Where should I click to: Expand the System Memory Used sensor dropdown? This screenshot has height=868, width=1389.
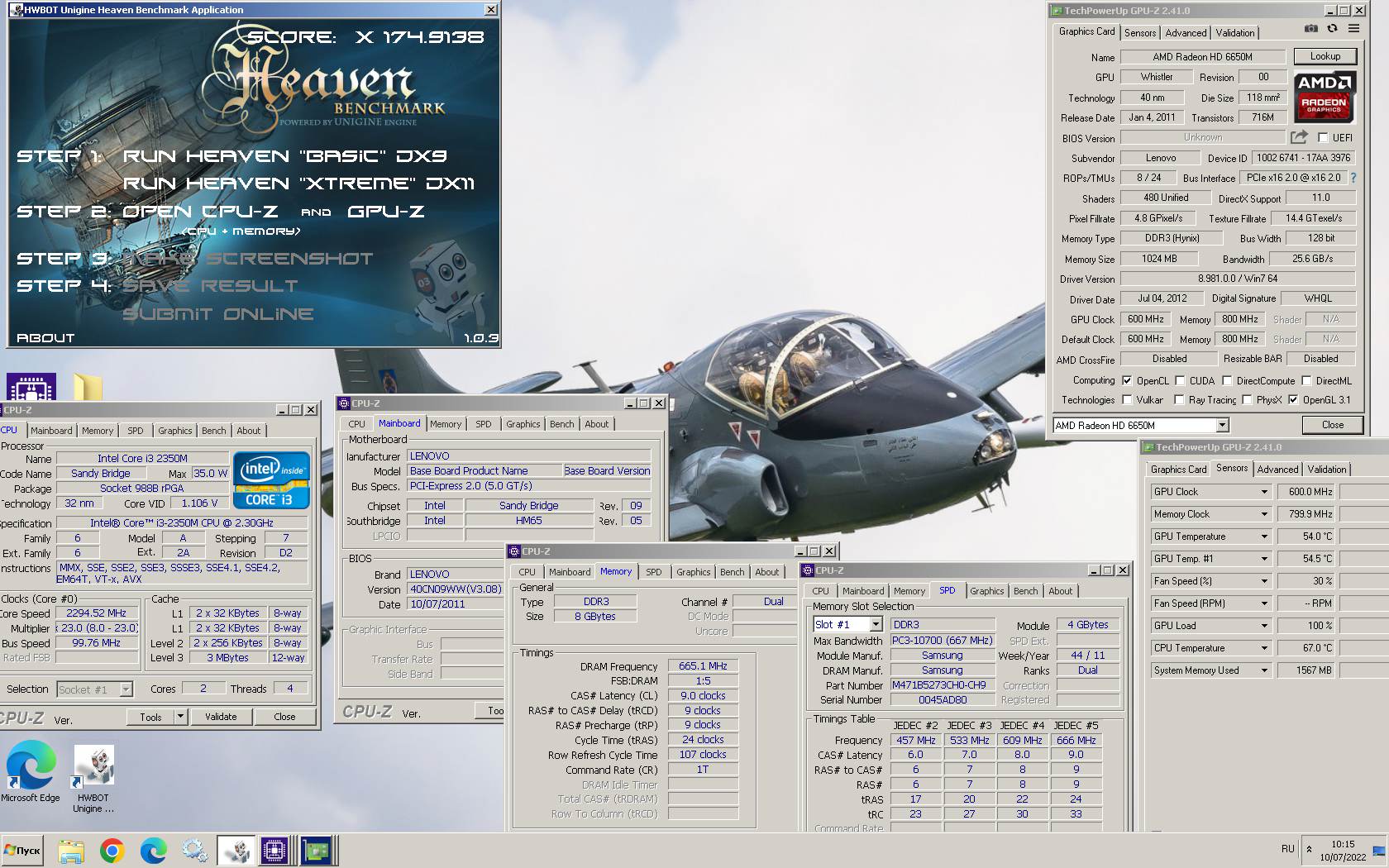[x=1263, y=670]
